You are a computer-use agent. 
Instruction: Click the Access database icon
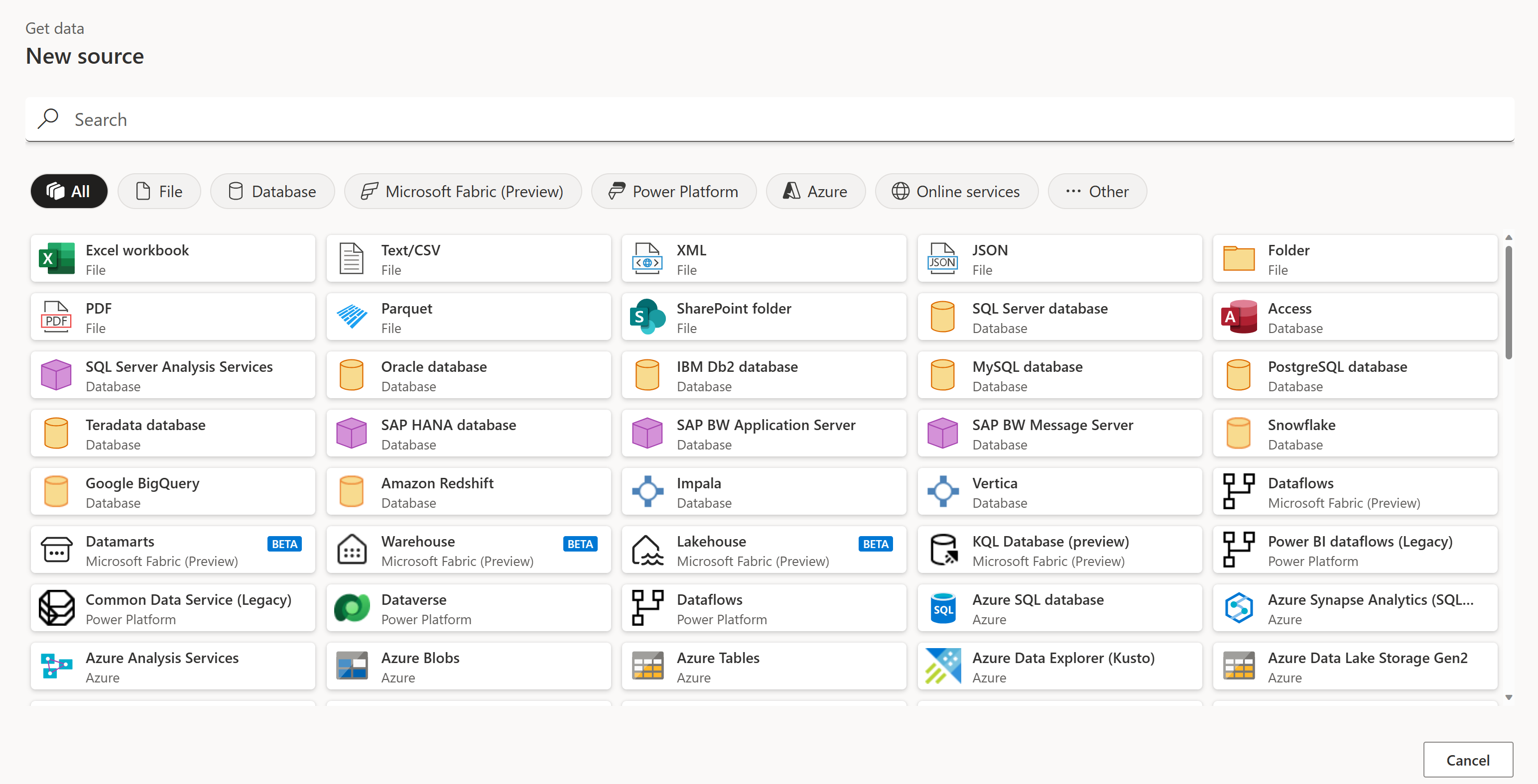point(1238,317)
